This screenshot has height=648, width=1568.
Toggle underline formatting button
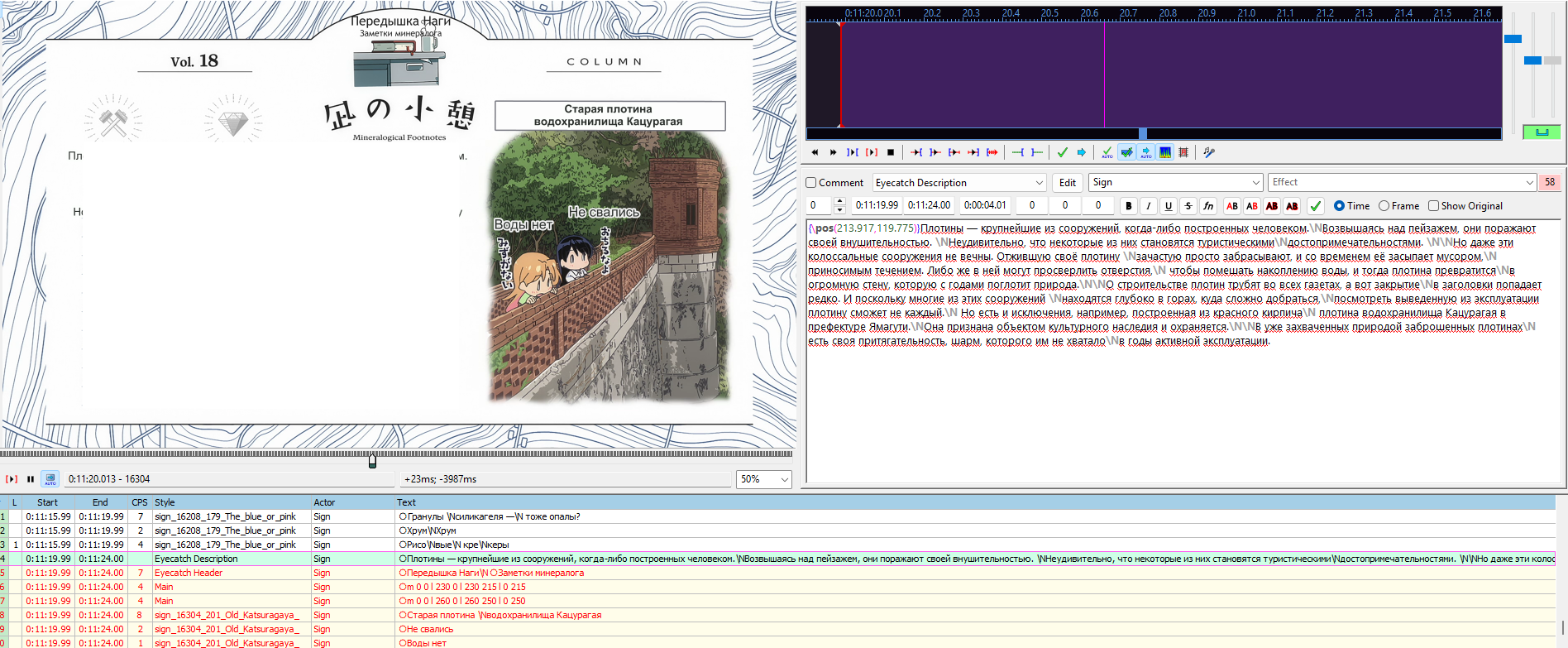click(x=1169, y=206)
